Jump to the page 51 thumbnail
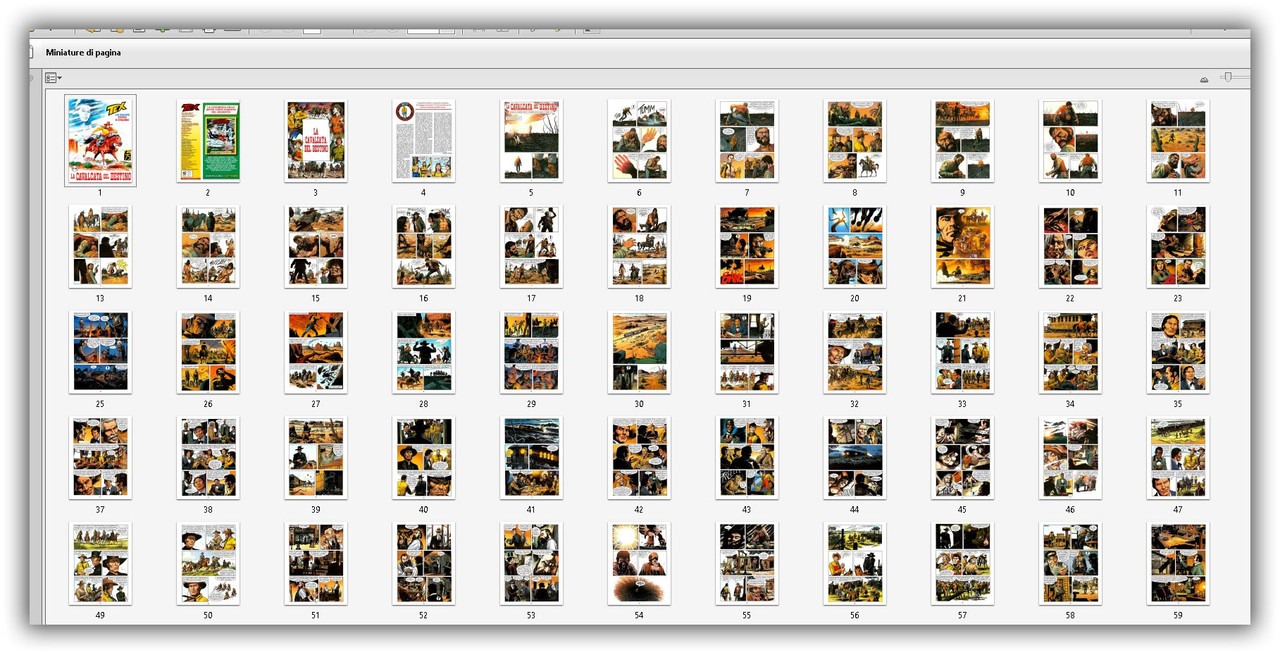The width and height of the screenshot is (1280, 654). [x=315, y=564]
